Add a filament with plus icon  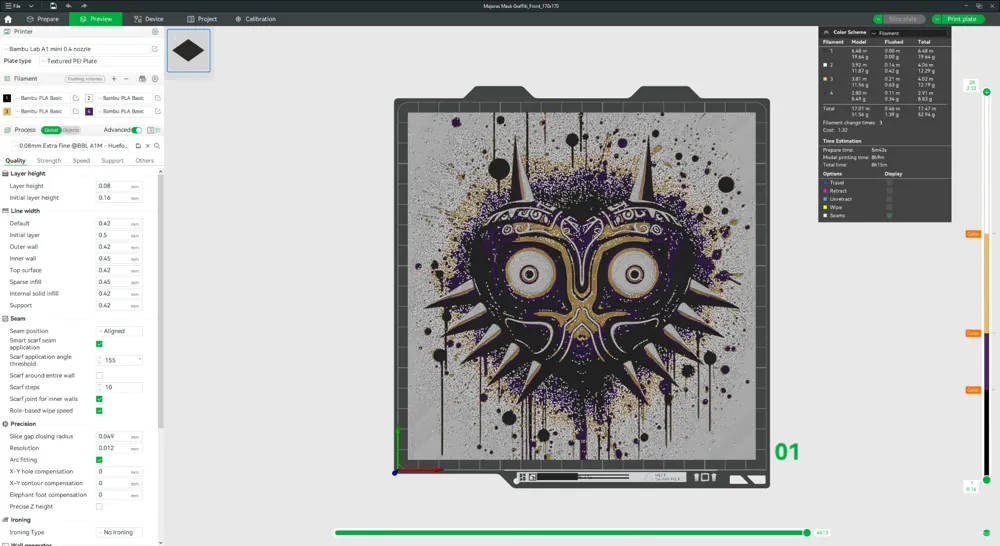tap(114, 79)
